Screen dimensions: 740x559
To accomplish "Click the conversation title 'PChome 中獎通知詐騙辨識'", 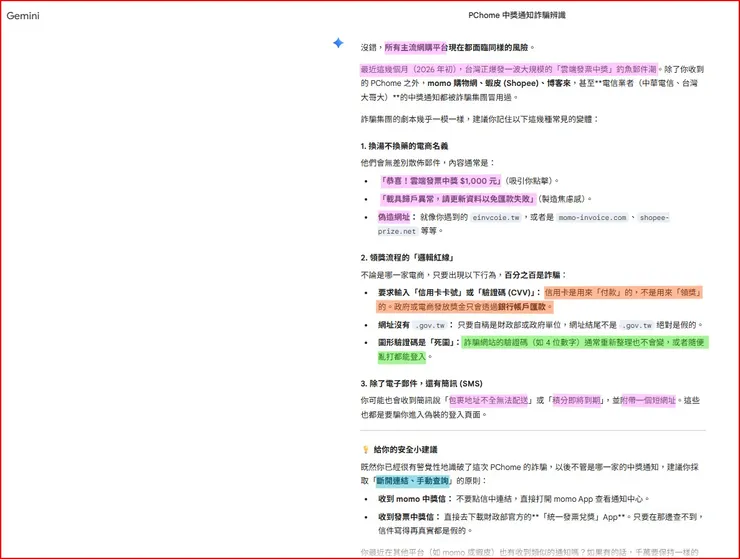I will click(517, 15).
